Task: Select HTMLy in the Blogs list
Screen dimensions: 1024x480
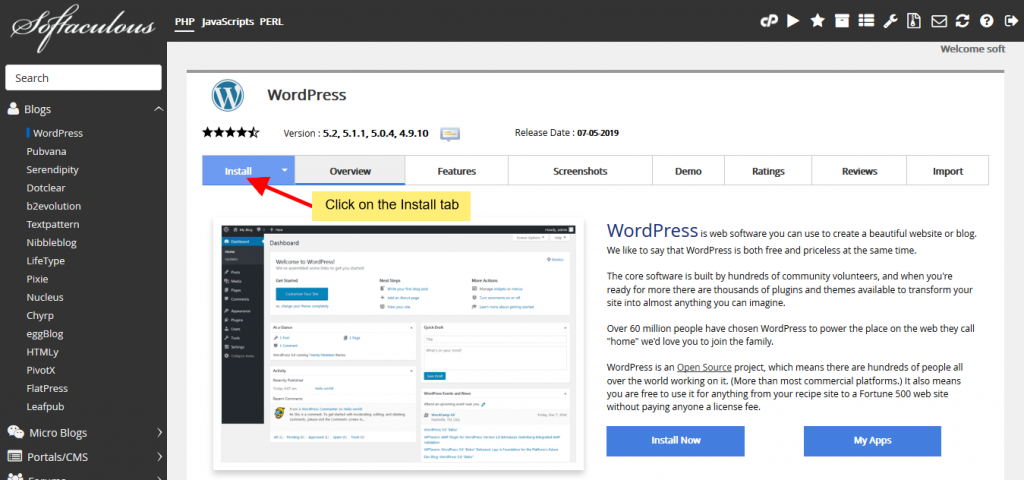Action: (x=42, y=352)
